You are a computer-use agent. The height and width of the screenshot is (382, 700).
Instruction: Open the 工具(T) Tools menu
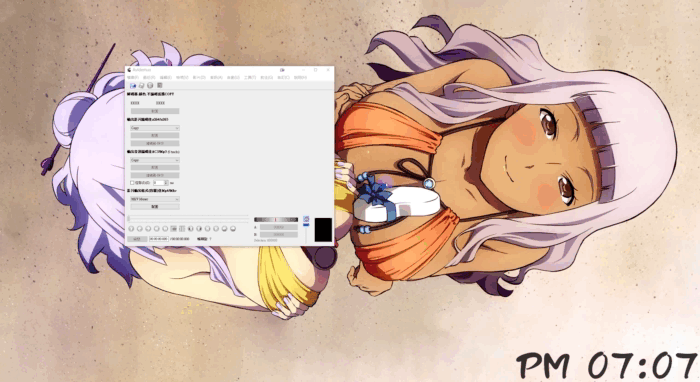(250, 78)
